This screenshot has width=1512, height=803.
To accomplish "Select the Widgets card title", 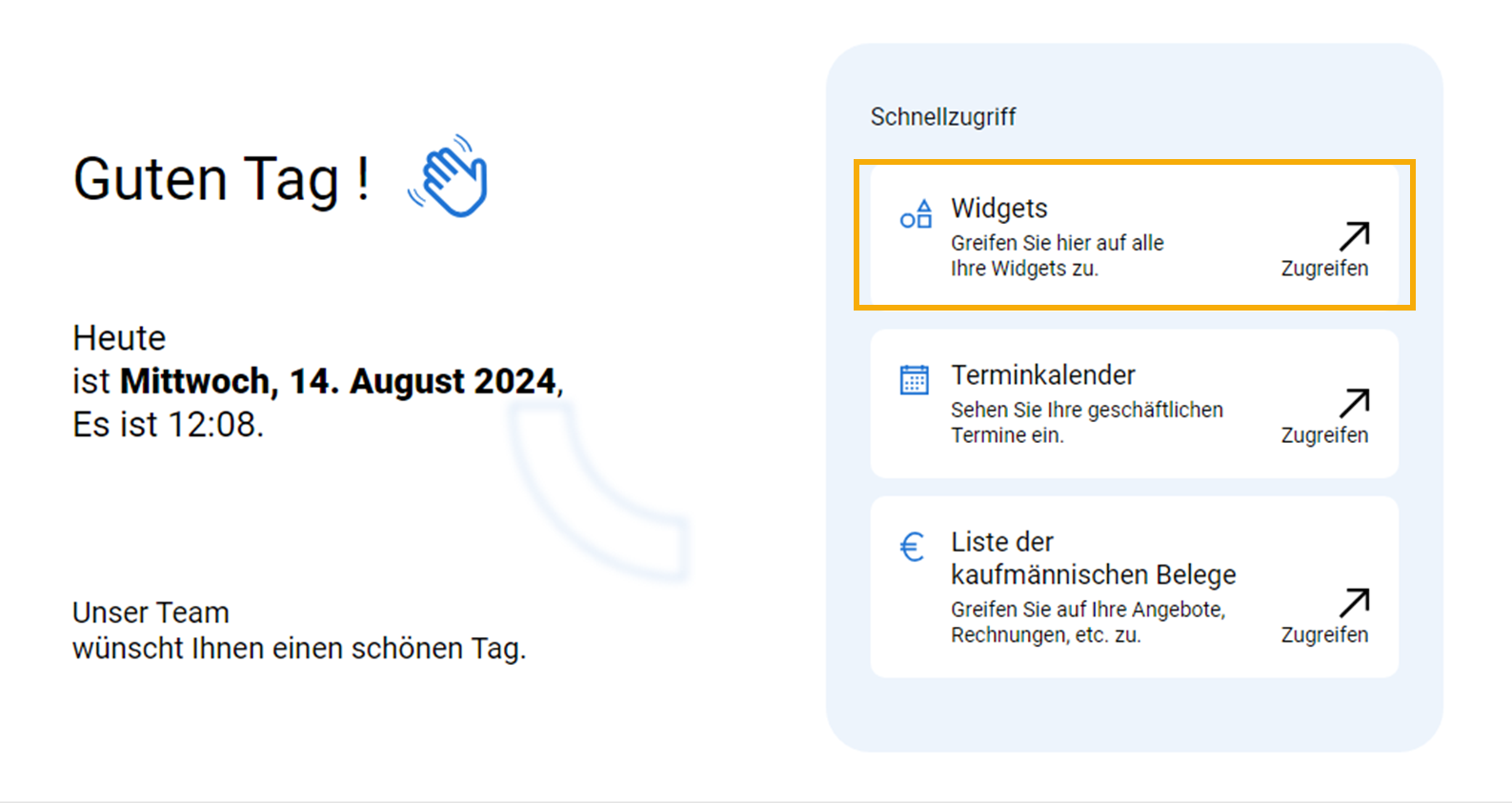I will (999, 209).
